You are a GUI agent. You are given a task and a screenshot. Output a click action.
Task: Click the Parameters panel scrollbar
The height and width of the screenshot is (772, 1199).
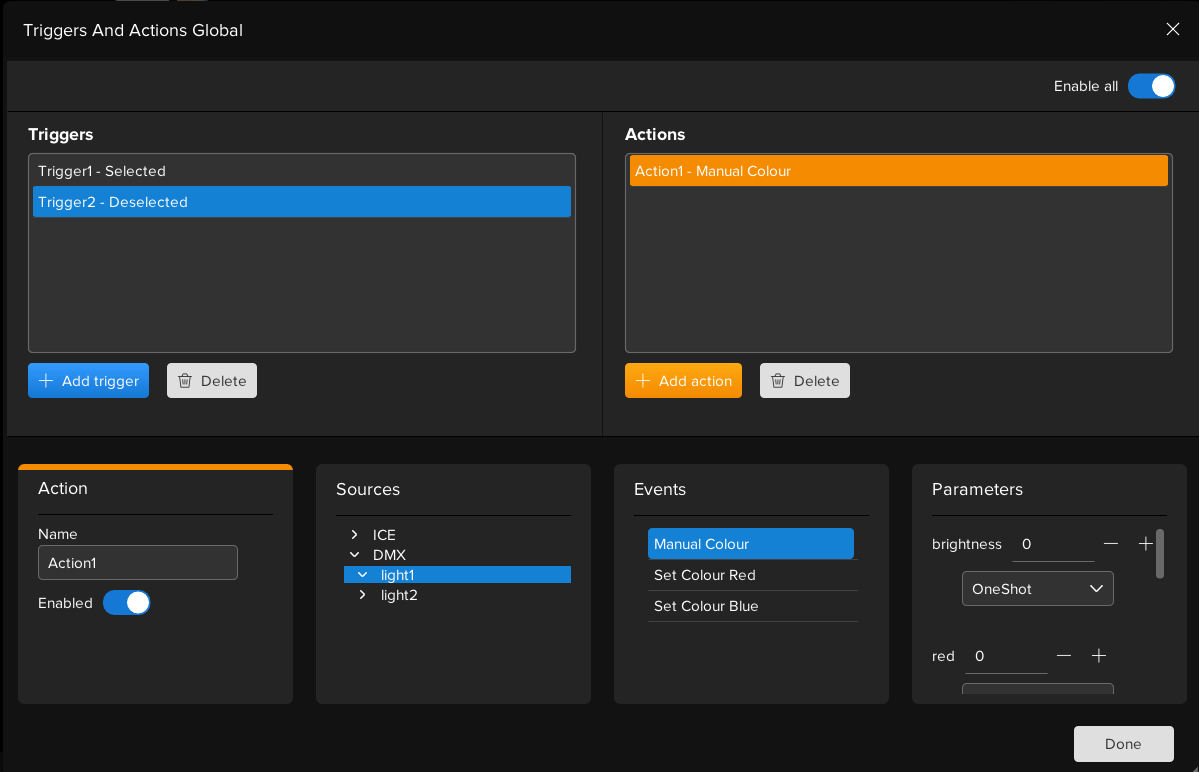click(x=1160, y=554)
